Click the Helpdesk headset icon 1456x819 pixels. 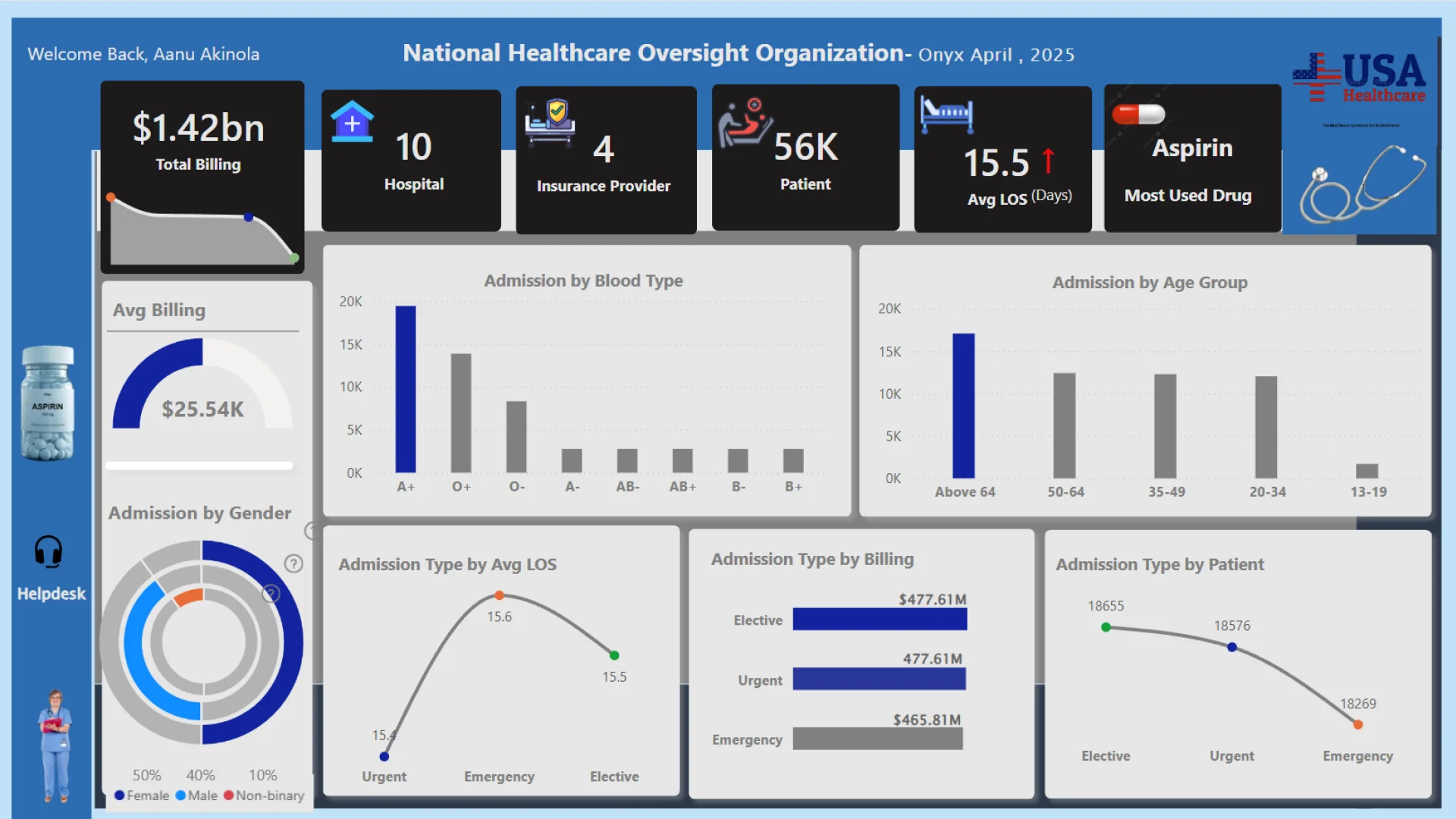(49, 551)
